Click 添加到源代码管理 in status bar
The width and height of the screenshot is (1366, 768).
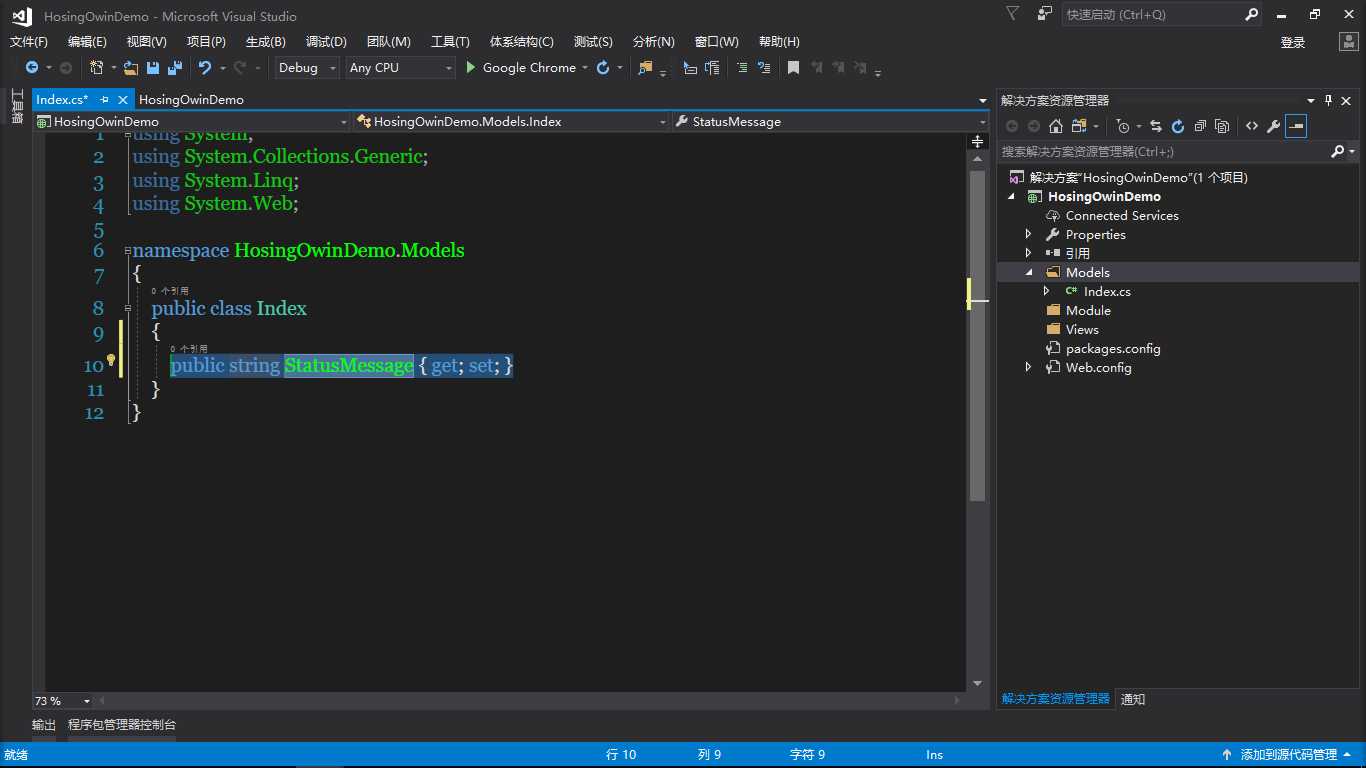click(x=1288, y=755)
